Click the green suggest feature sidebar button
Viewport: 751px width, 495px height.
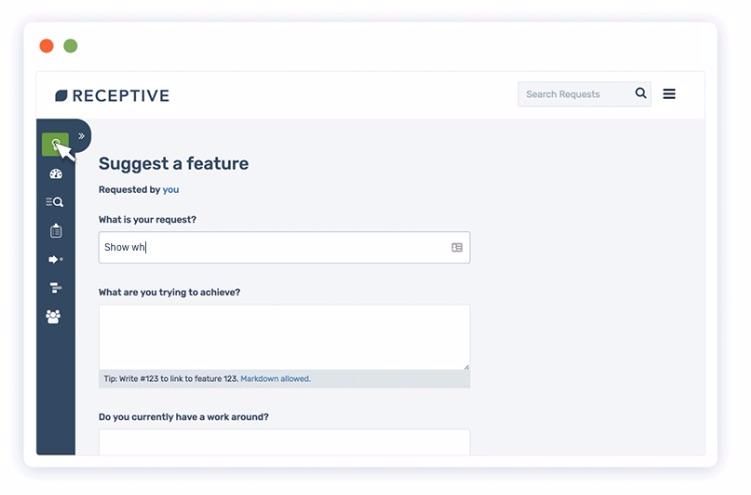click(x=56, y=146)
